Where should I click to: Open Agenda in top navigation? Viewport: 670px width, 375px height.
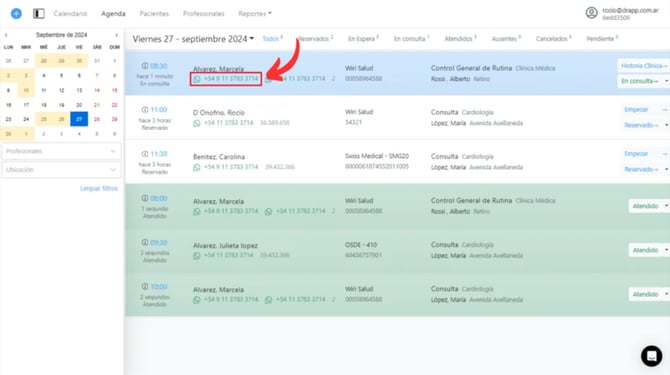pyautogui.click(x=113, y=14)
